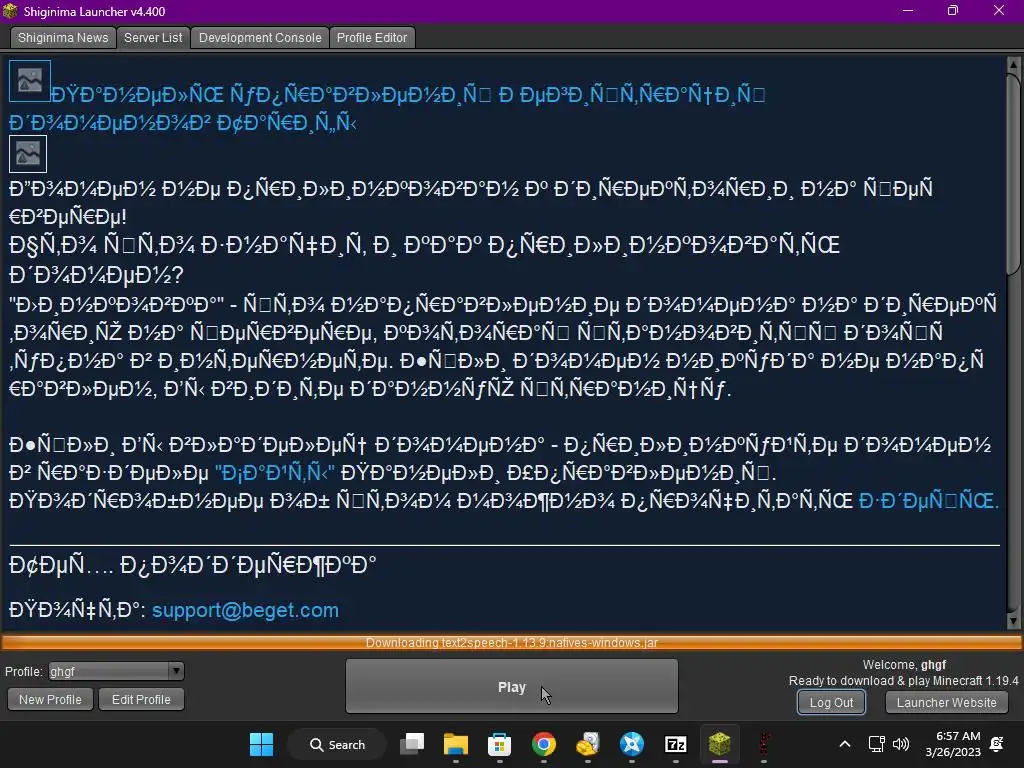Click the Shiginima Launcher title bar icon

click(10, 11)
